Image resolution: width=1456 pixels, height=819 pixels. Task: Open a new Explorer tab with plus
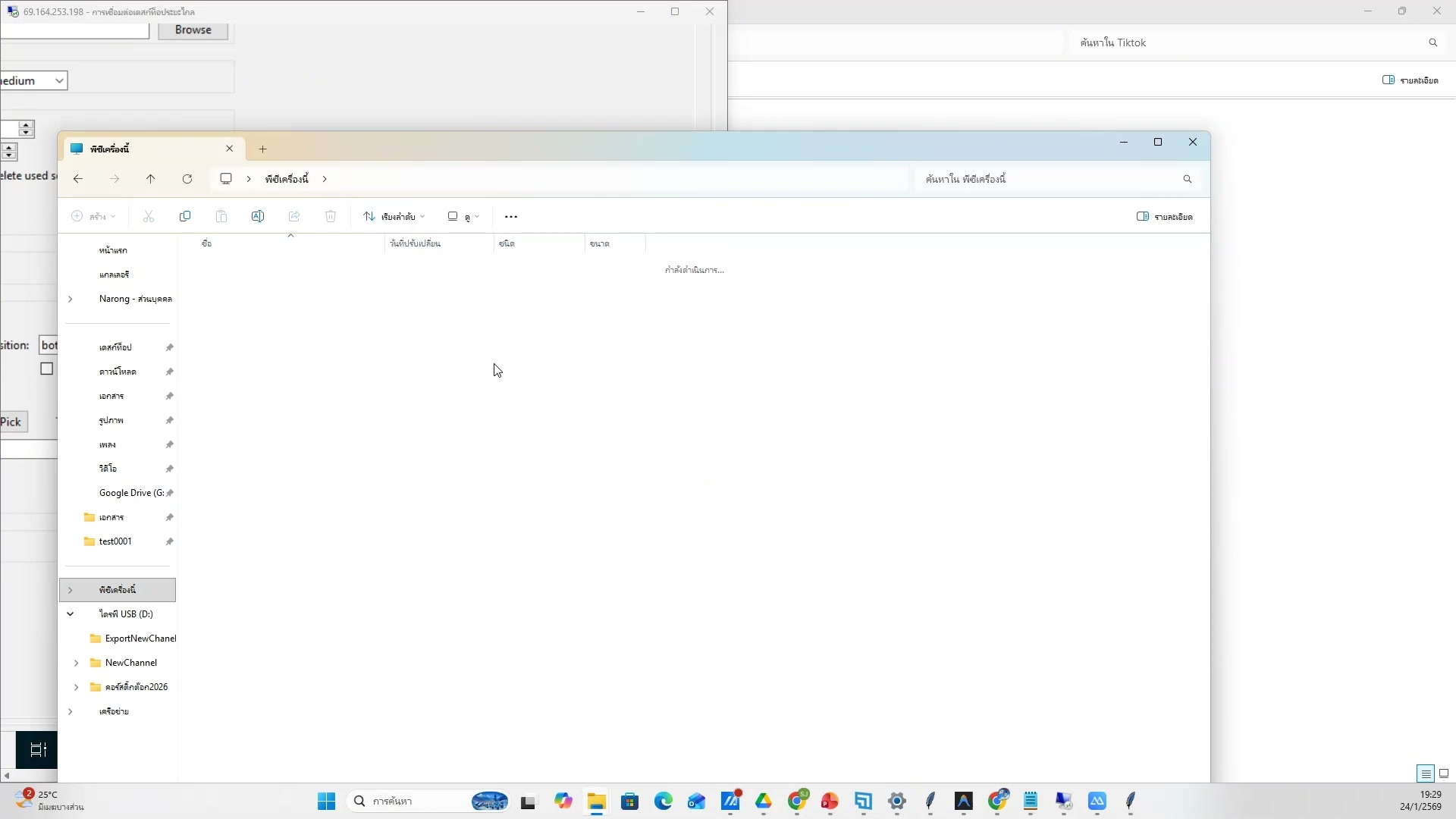point(263,149)
